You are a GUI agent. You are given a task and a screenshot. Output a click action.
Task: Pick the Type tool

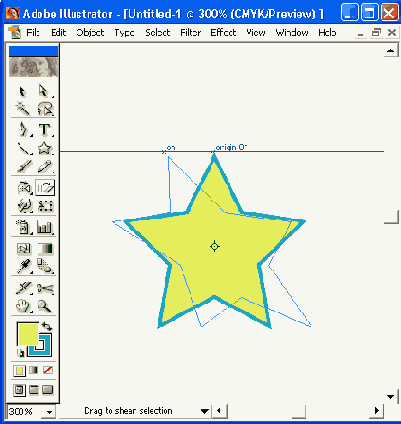tap(44, 129)
